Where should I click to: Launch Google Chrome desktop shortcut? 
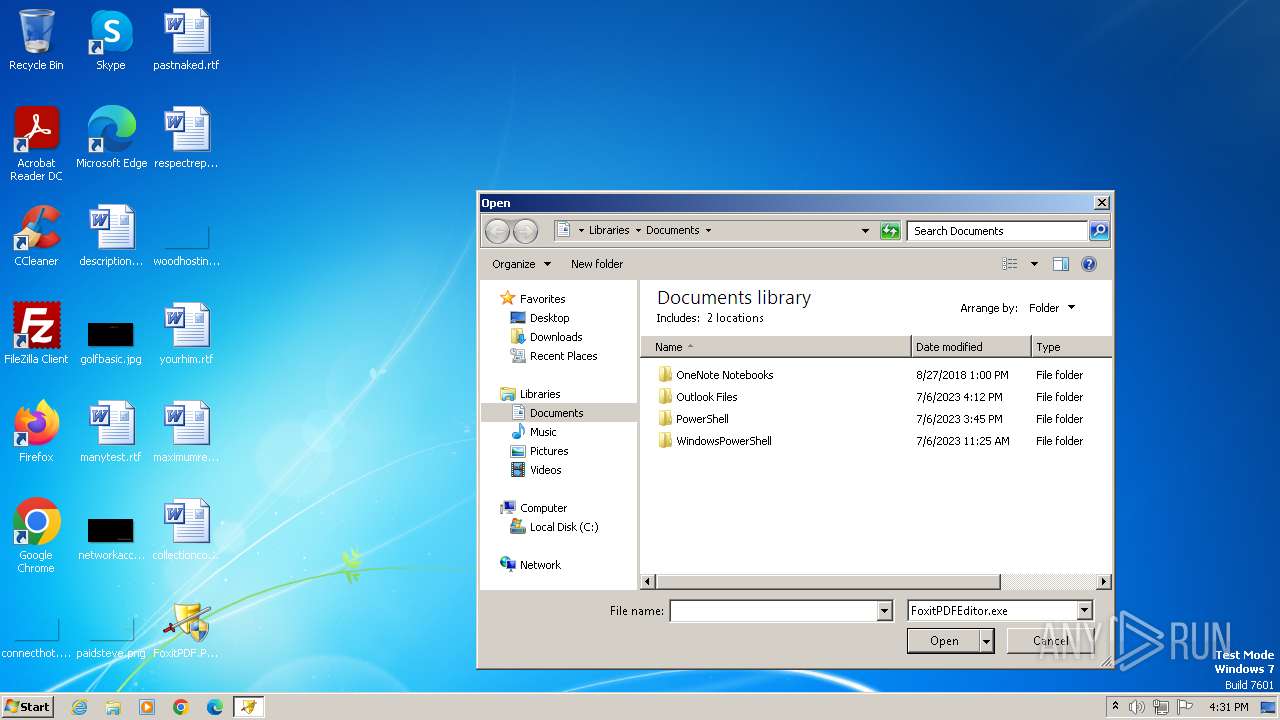[36, 535]
